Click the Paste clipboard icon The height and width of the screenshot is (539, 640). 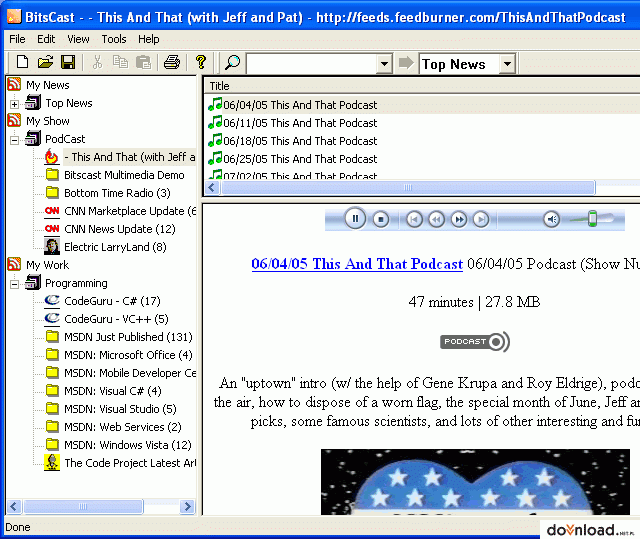tap(143, 62)
